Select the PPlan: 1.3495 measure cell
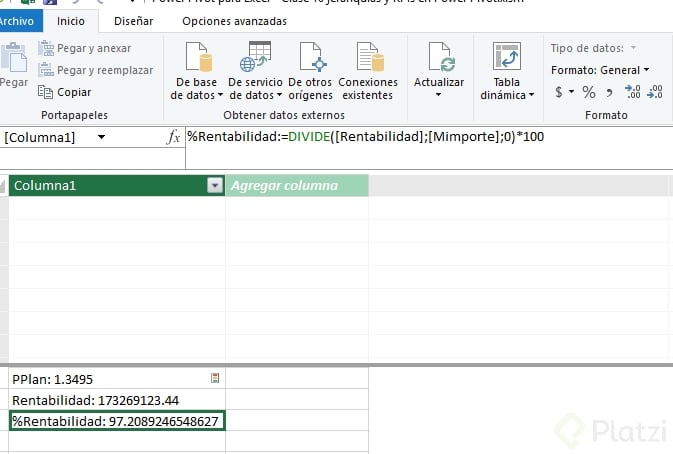The image size is (673, 454). click(x=117, y=379)
